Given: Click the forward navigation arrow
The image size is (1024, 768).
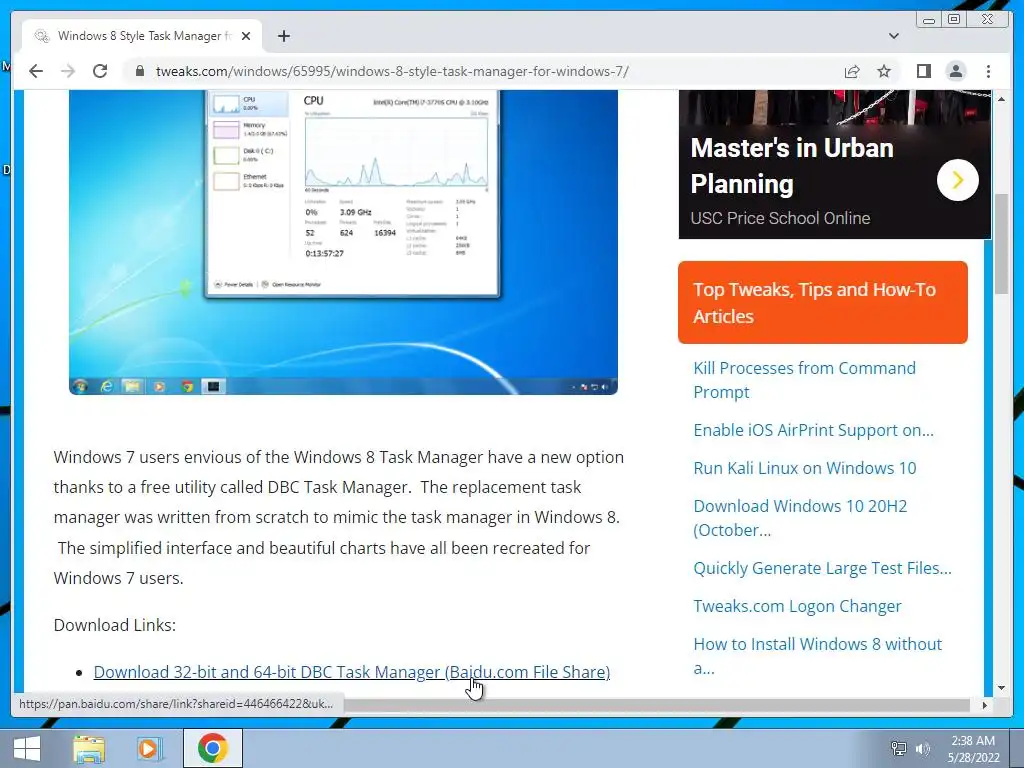Looking at the screenshot, I should point(68,71).
